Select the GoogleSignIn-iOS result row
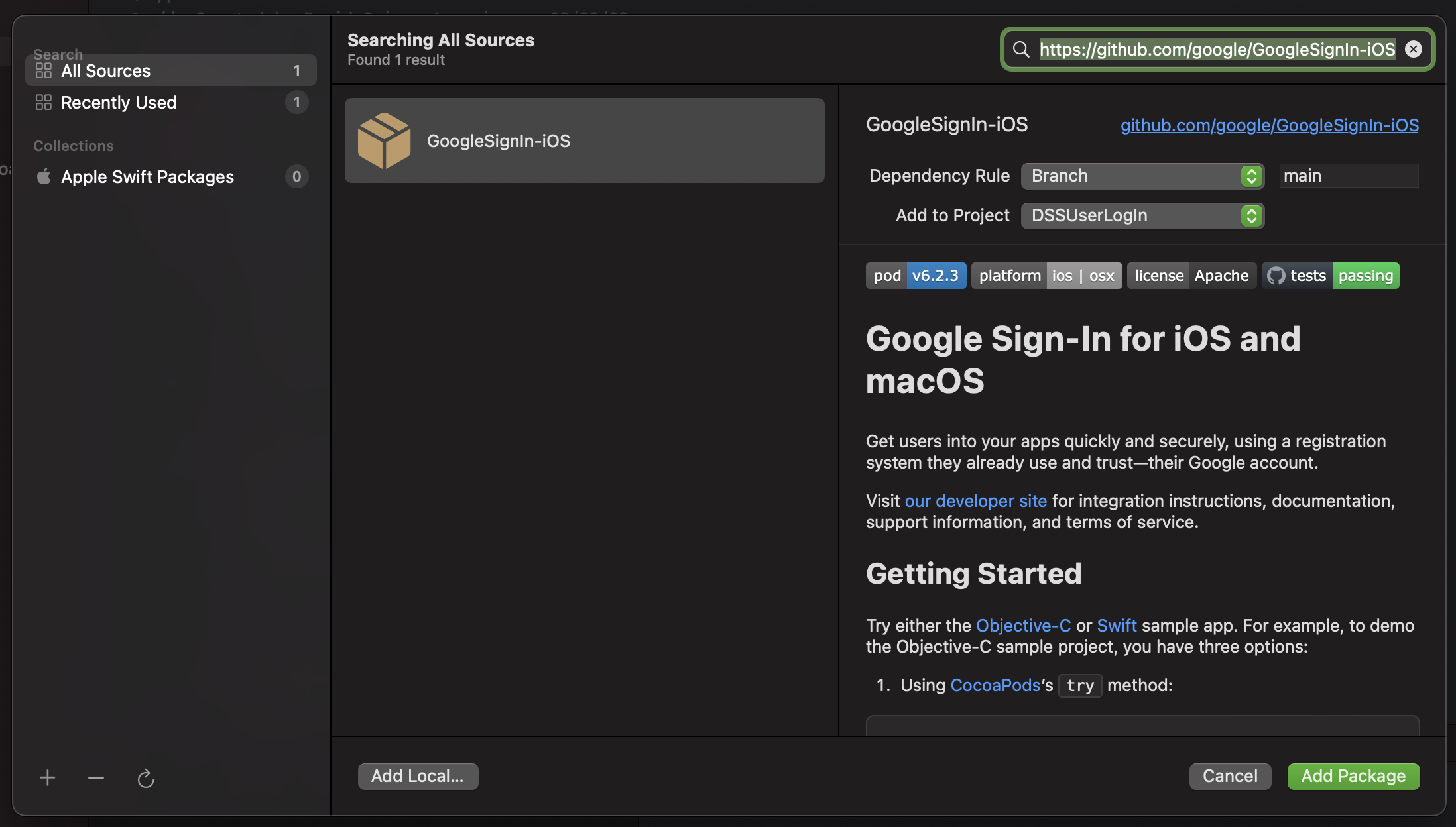Viewport: 1456px width, 827px height. point(585,140)
